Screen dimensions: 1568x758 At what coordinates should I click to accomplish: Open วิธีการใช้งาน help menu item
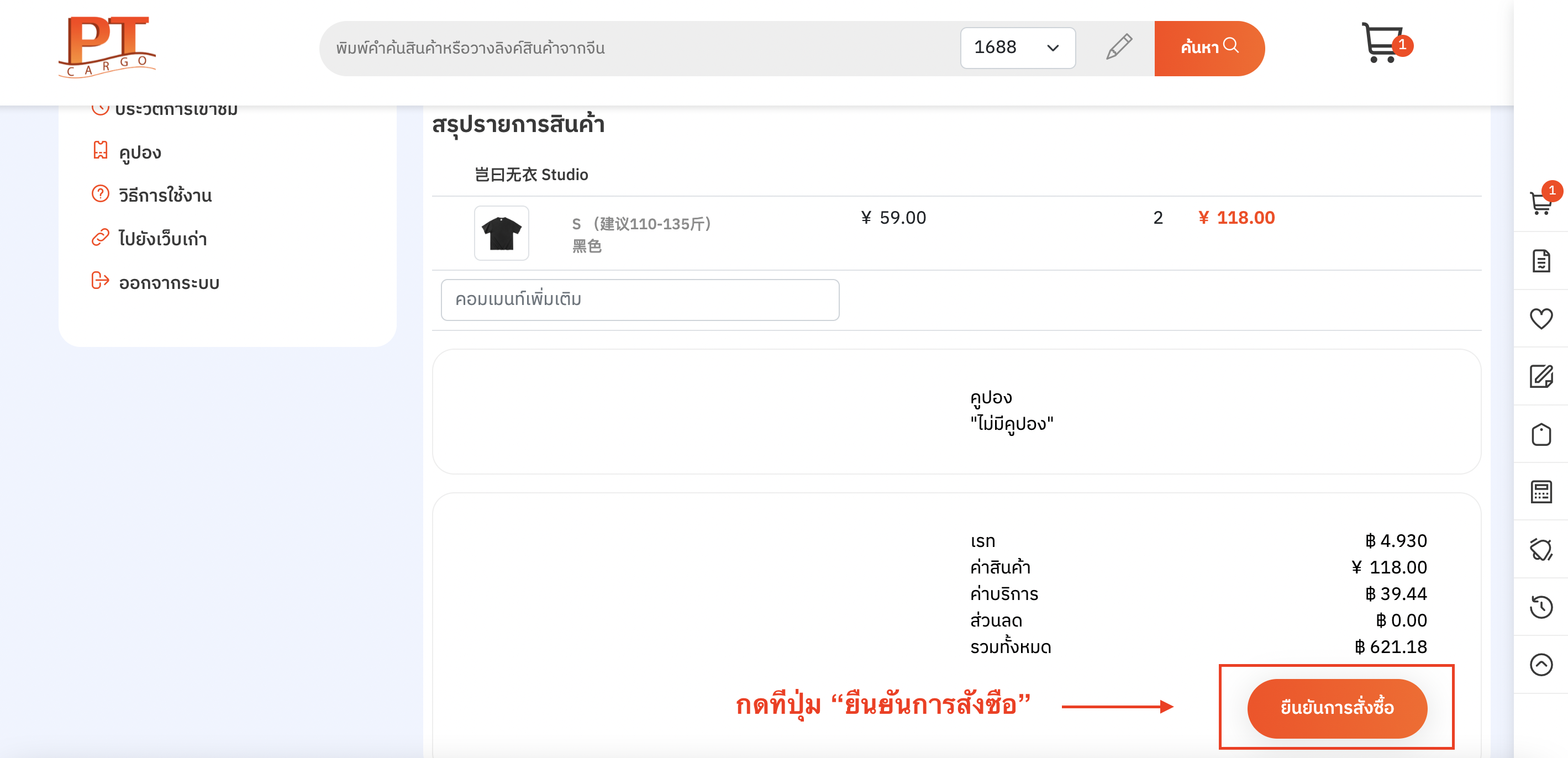pos(165,196)
